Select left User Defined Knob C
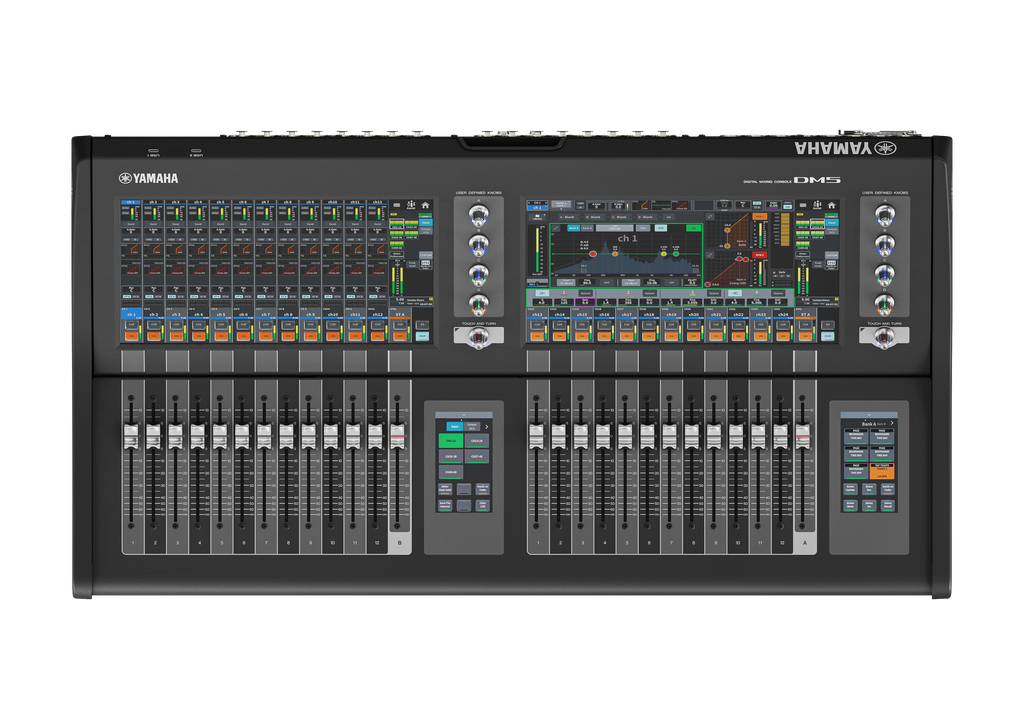Image resolution: width=1024 pixels, height=724 pixels. pos(479,274)
